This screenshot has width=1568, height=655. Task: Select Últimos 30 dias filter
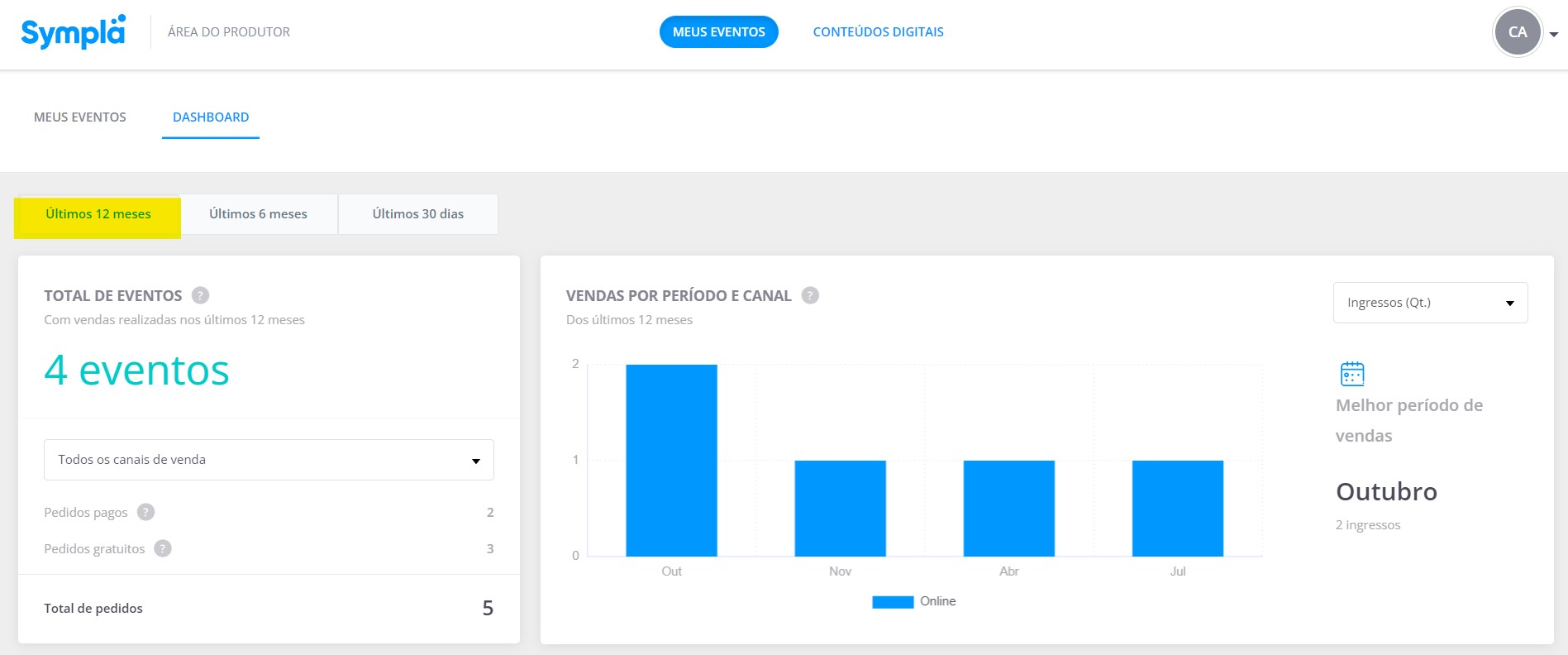[418, 214]
